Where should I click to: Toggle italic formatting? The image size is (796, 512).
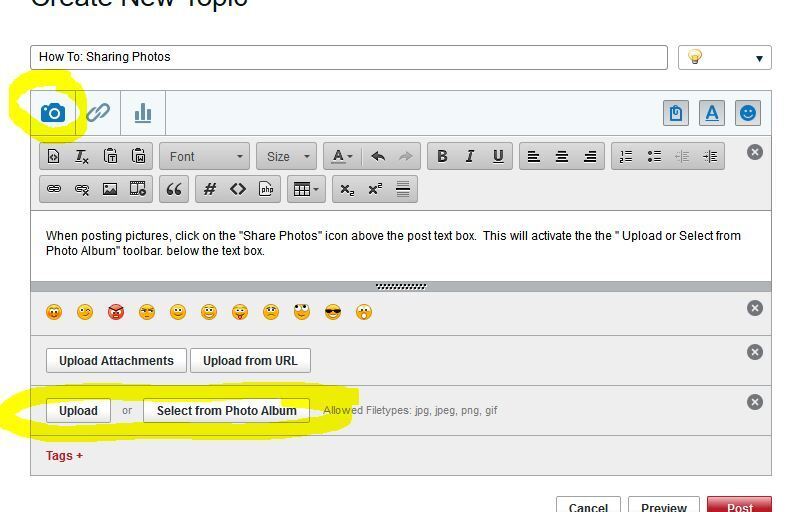pyautogui.click(x=469, y=156)
